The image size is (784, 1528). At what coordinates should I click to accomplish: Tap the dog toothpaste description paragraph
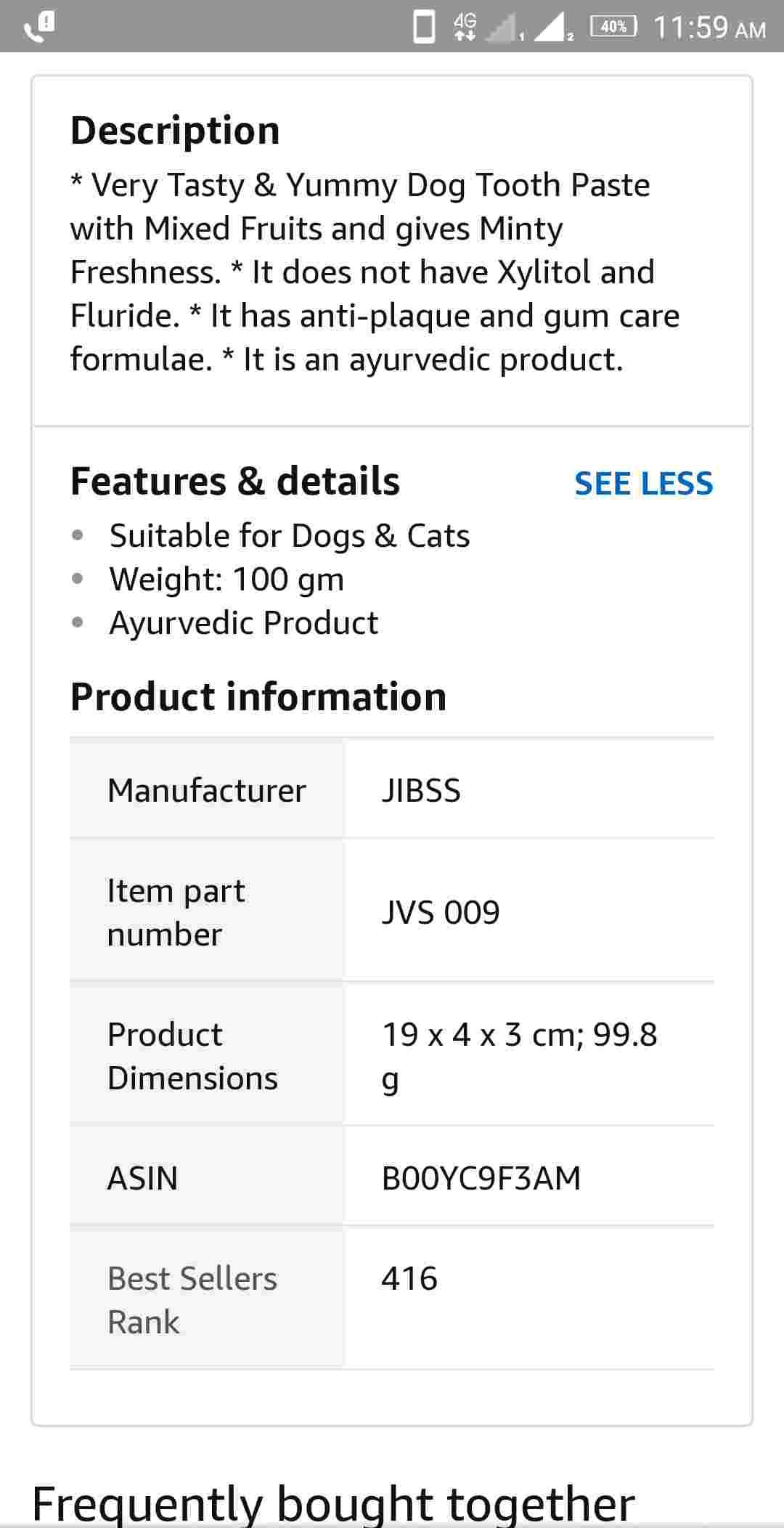(375, 272)
